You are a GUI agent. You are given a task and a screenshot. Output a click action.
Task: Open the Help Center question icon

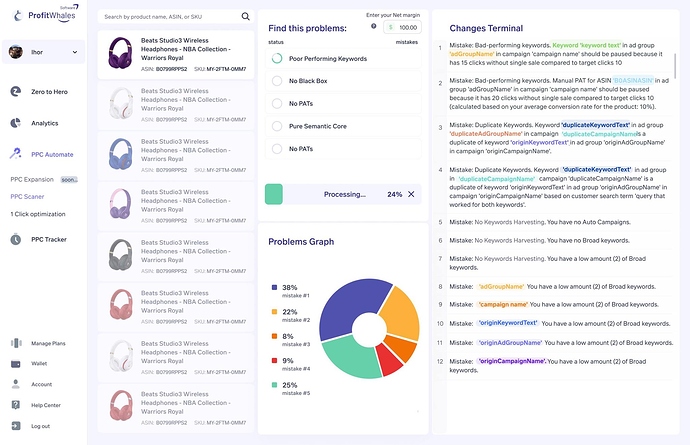tap(16, 405)
